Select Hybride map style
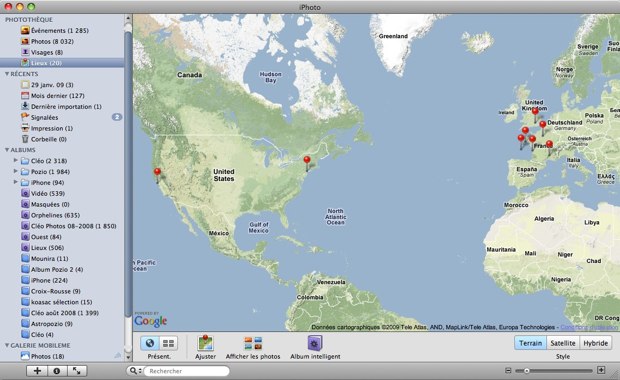Image resolution: width=620 pixels, height=380 pixels. coord(595,343)
